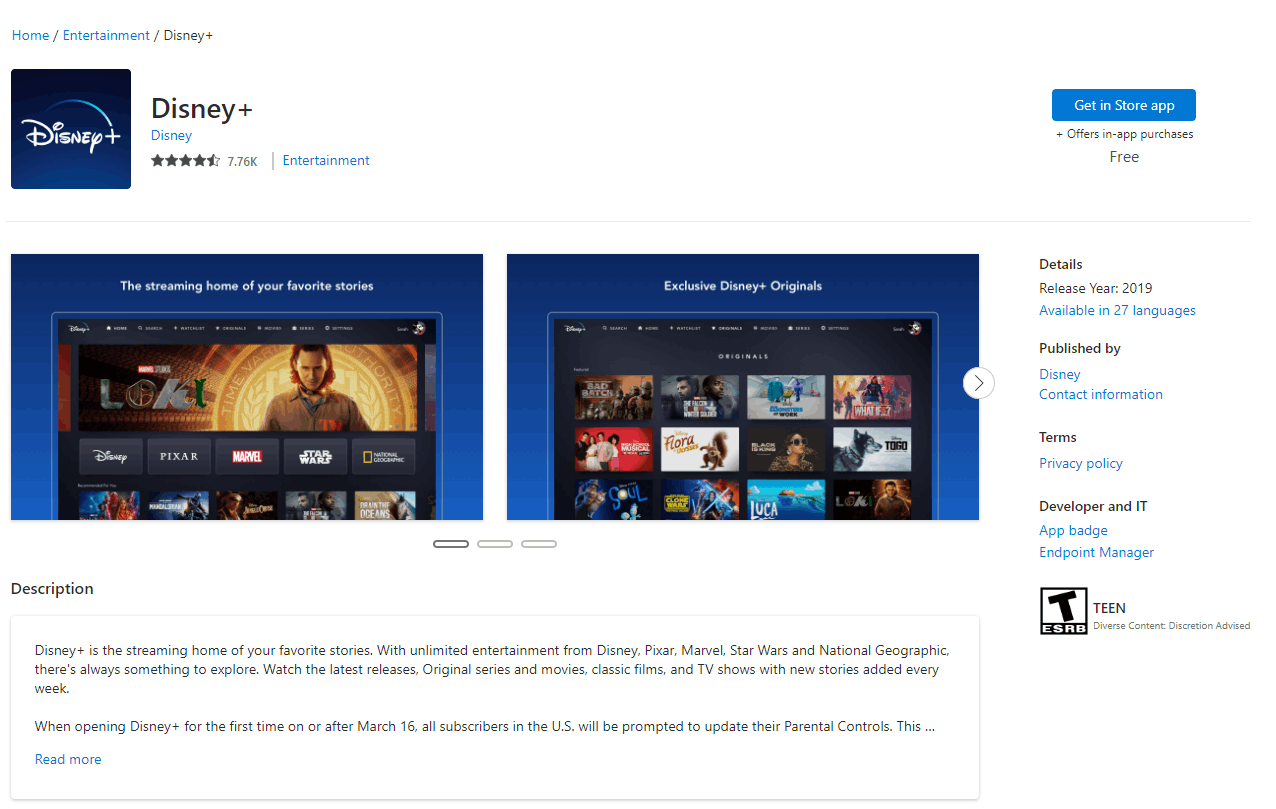Open the Loki screenshot thumbnail

tap(246, 386)
